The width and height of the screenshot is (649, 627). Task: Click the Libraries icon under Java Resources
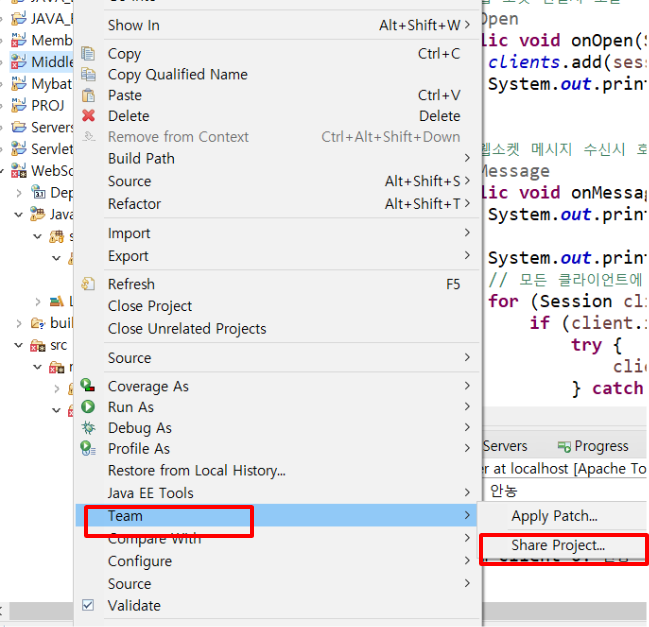point(57,301)
